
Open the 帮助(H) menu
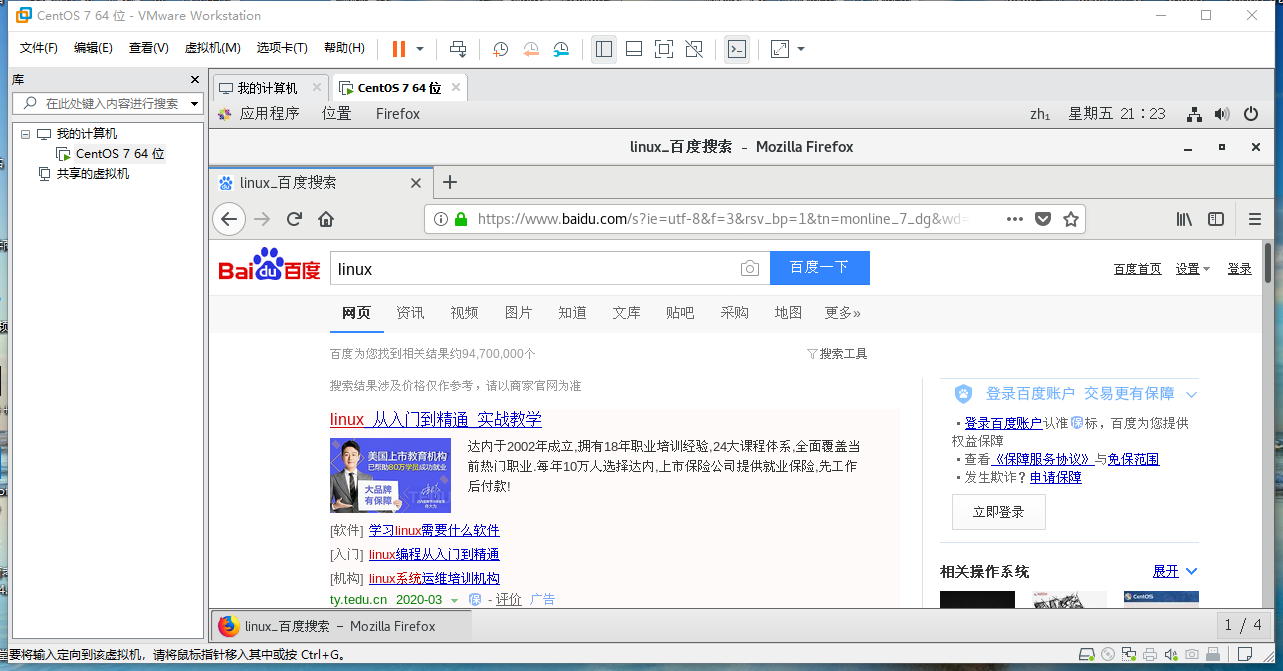pyautogui.click(x=344, y=48)
